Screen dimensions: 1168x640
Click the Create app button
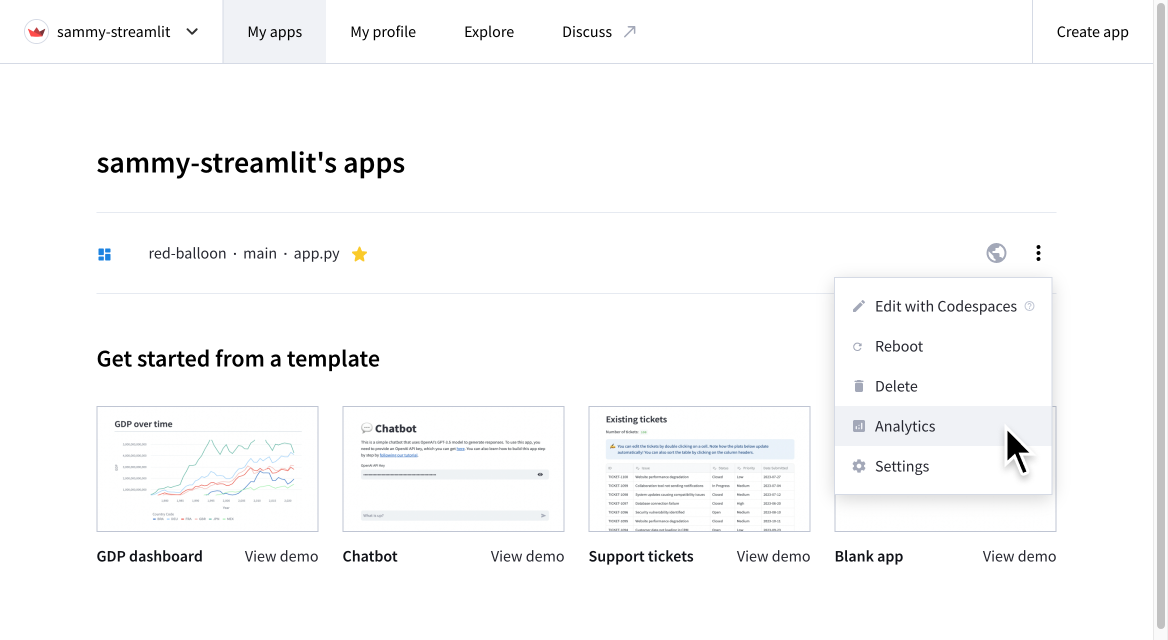coord(1092,31)
